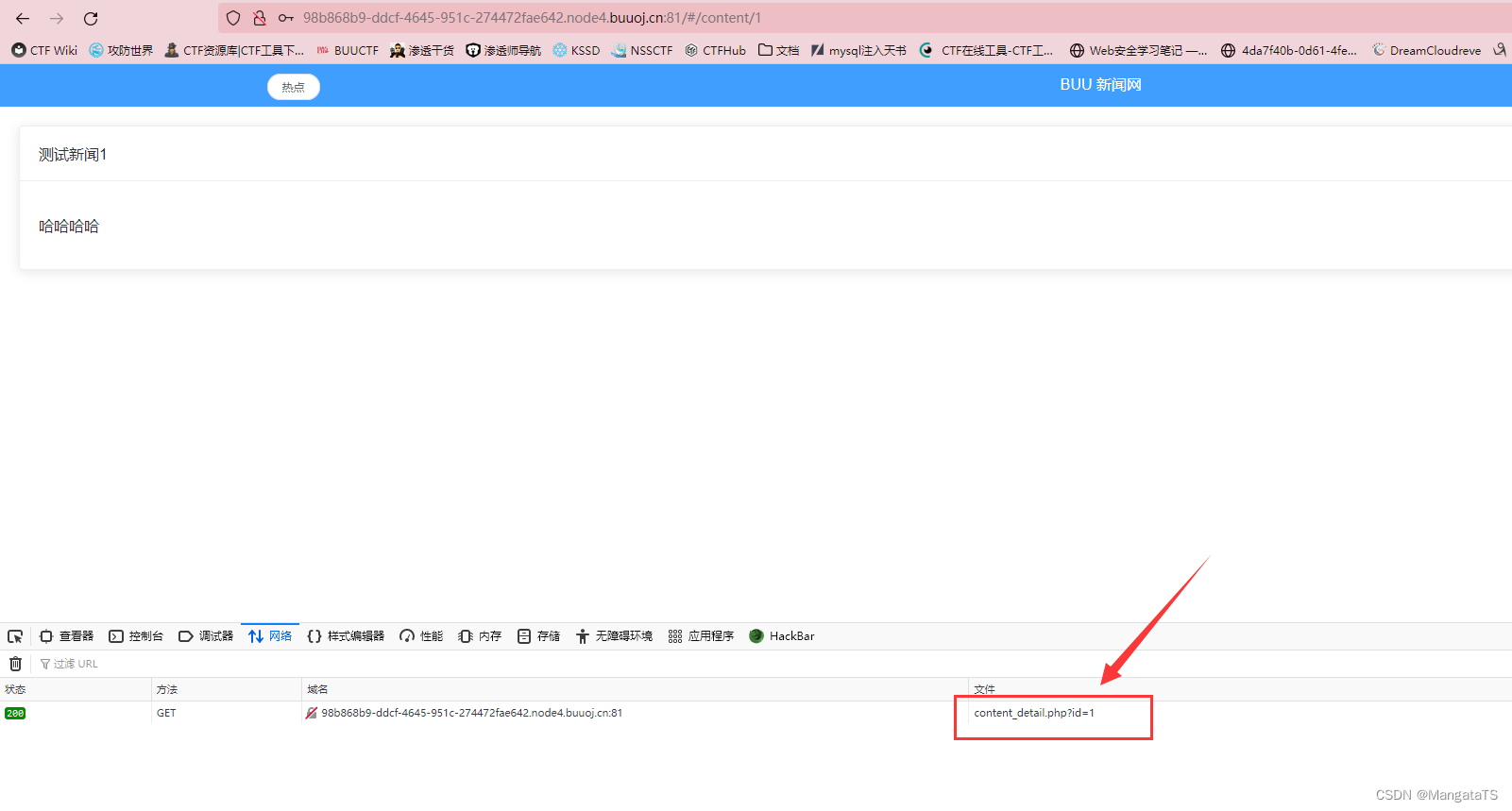This screenshot has height=811, width=1512.
Task: Open the 应用程序 application tab
Action: click(x=701, y=636)
